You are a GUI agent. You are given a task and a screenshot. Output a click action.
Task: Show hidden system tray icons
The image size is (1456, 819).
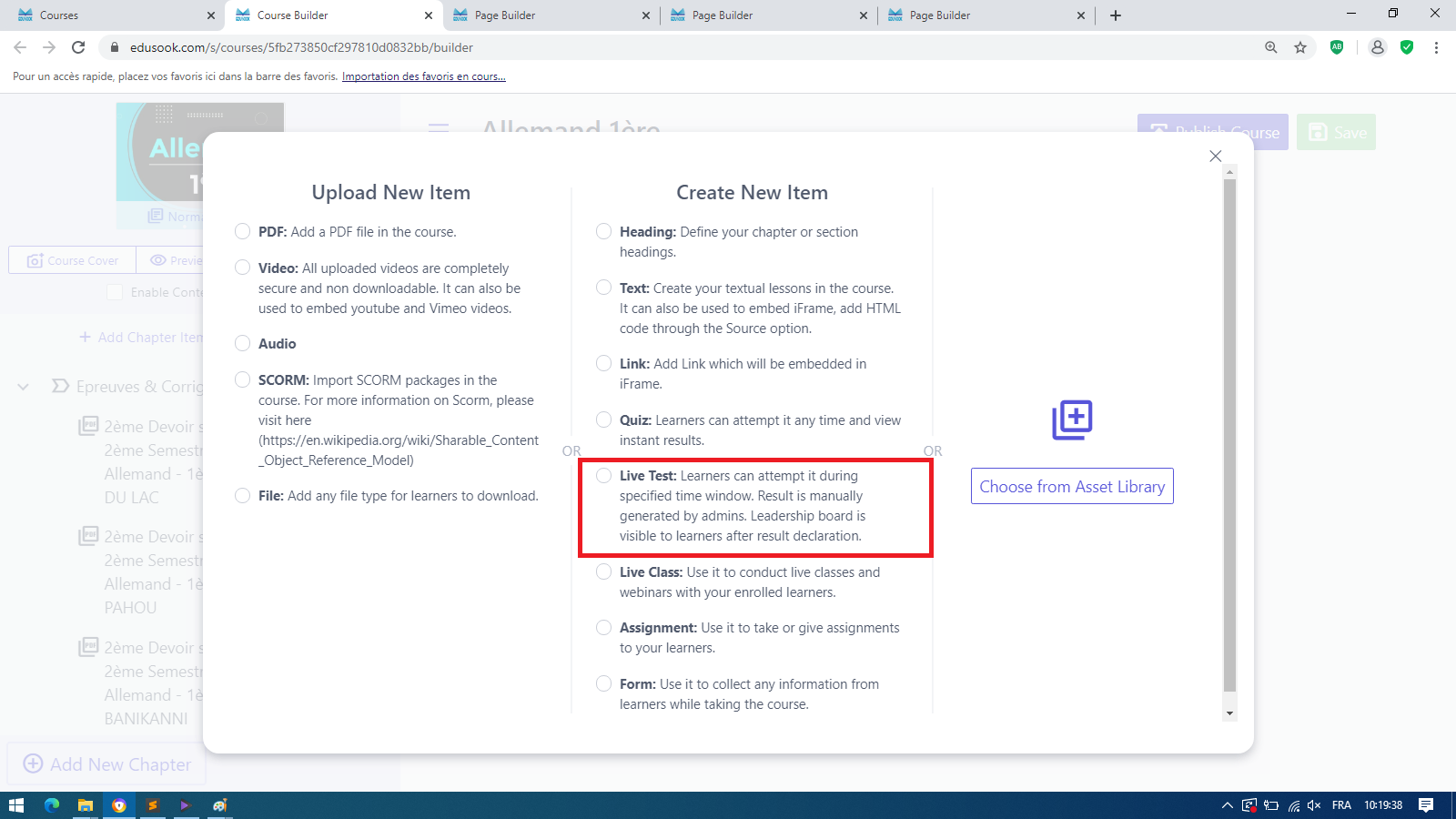1227,805
